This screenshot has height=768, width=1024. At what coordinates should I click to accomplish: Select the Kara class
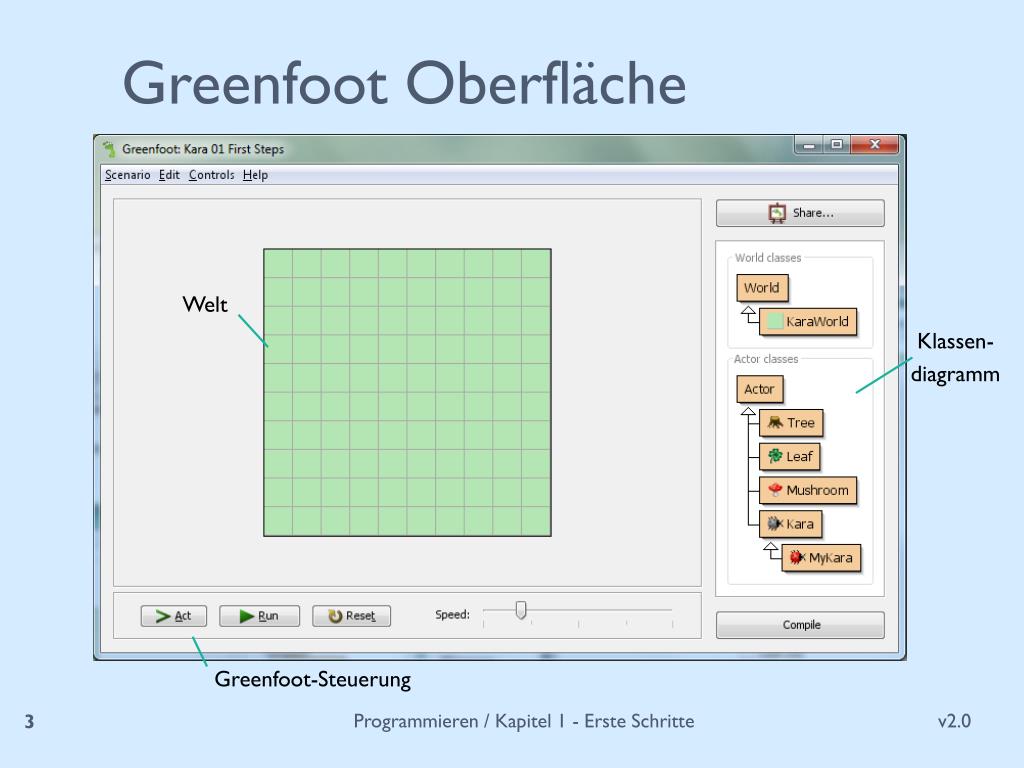click(790, 524)
